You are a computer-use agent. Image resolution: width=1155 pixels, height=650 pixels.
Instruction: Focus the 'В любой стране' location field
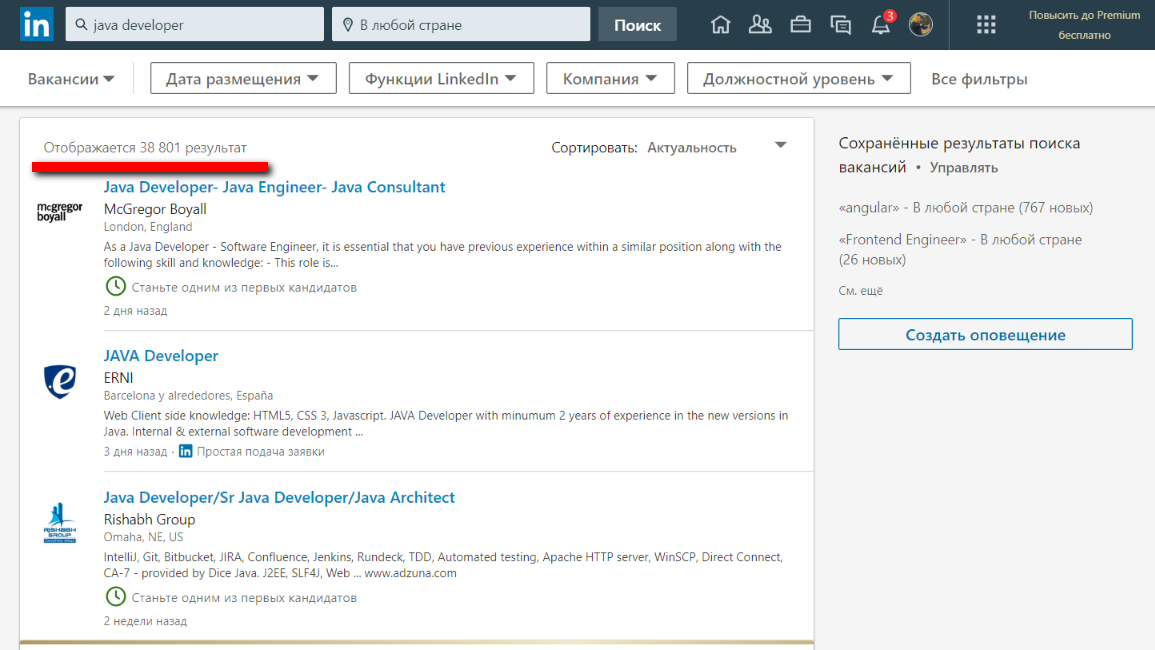coord(461,24)
